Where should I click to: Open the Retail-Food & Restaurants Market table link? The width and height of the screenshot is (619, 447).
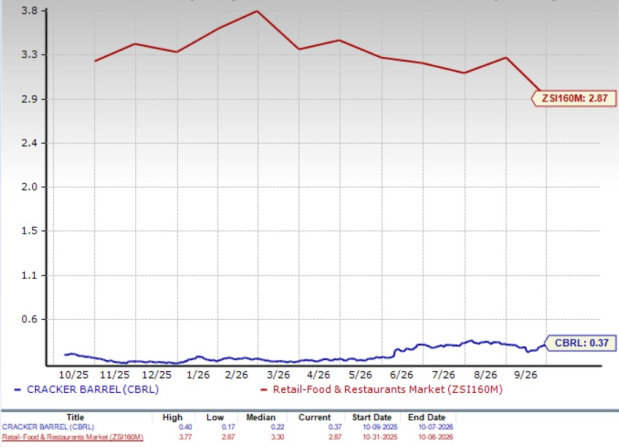point(73,437)
